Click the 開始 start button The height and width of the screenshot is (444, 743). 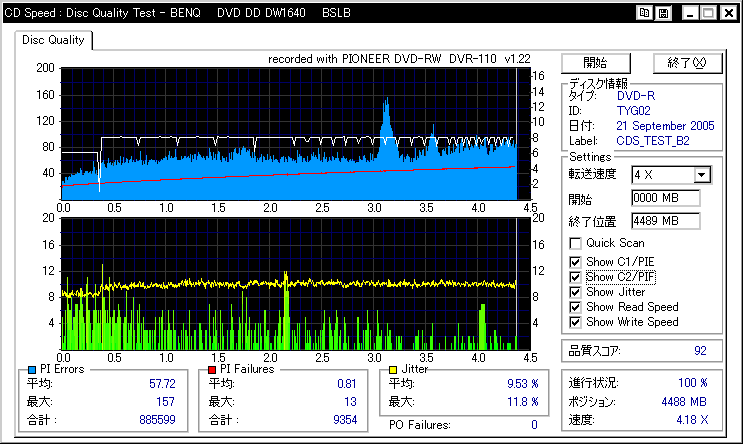(x=596, y=63)
